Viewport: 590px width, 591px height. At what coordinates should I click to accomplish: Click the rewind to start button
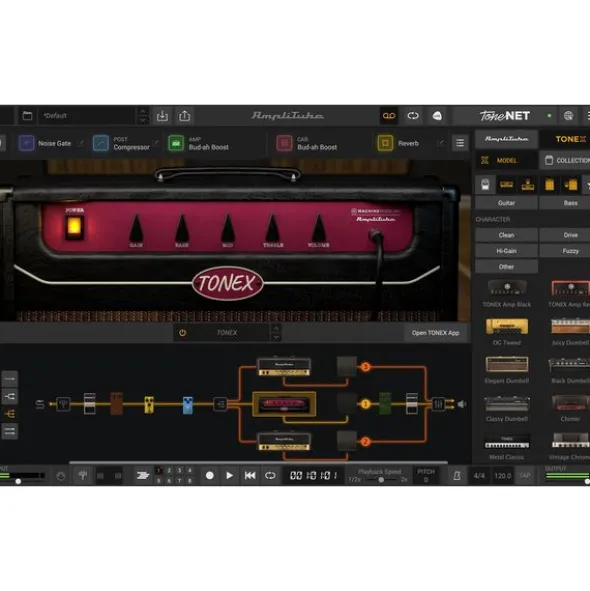(x=250, y=476)
